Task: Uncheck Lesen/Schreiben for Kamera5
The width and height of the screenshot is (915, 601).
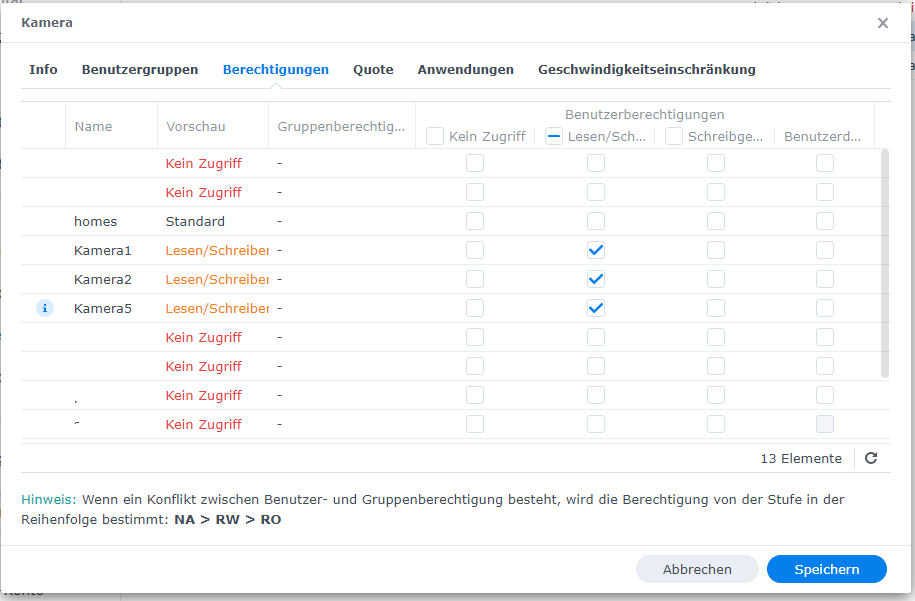Action: (x=596, y=308)
